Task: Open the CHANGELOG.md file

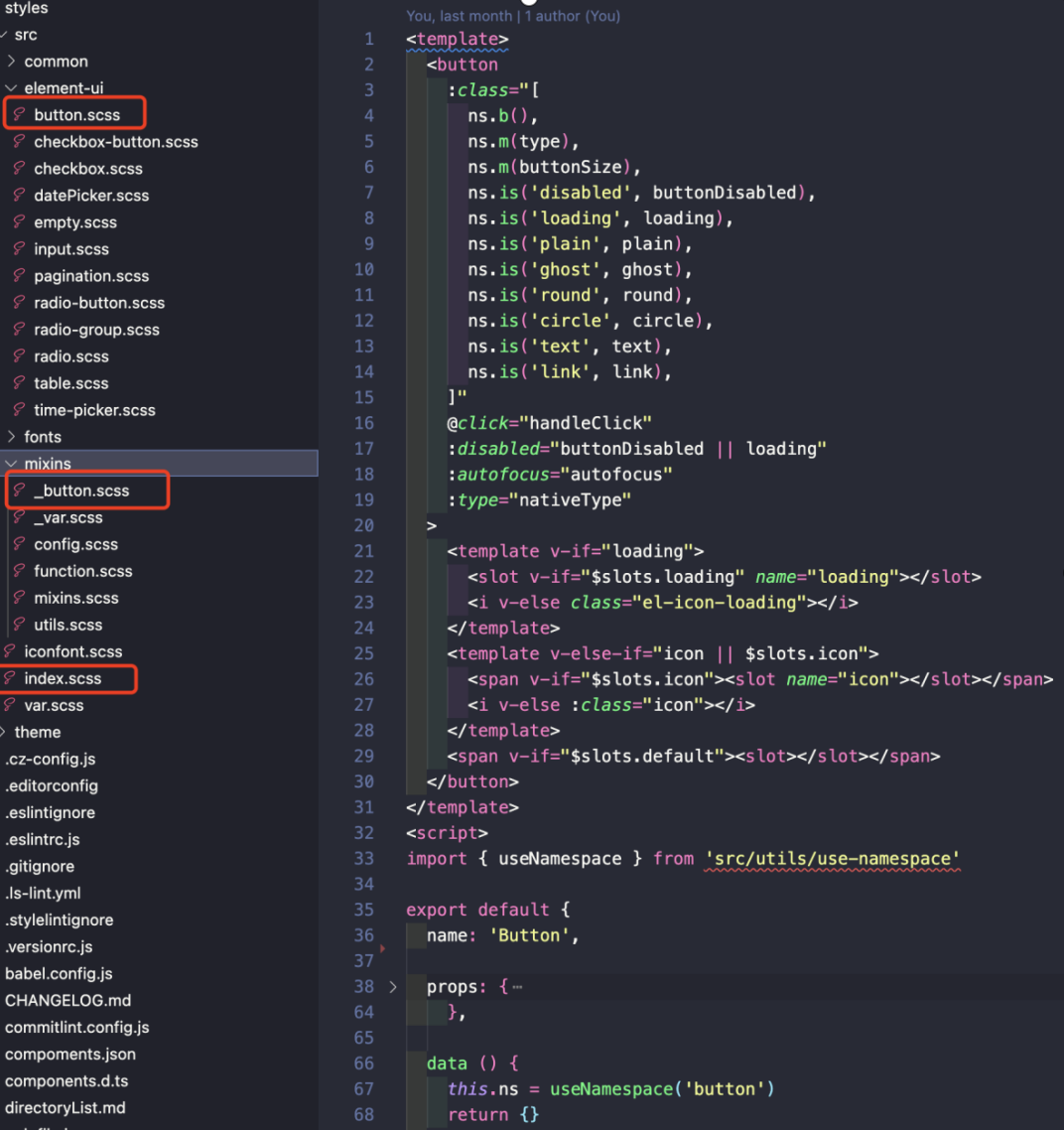Action: (x=68, y=1000)
